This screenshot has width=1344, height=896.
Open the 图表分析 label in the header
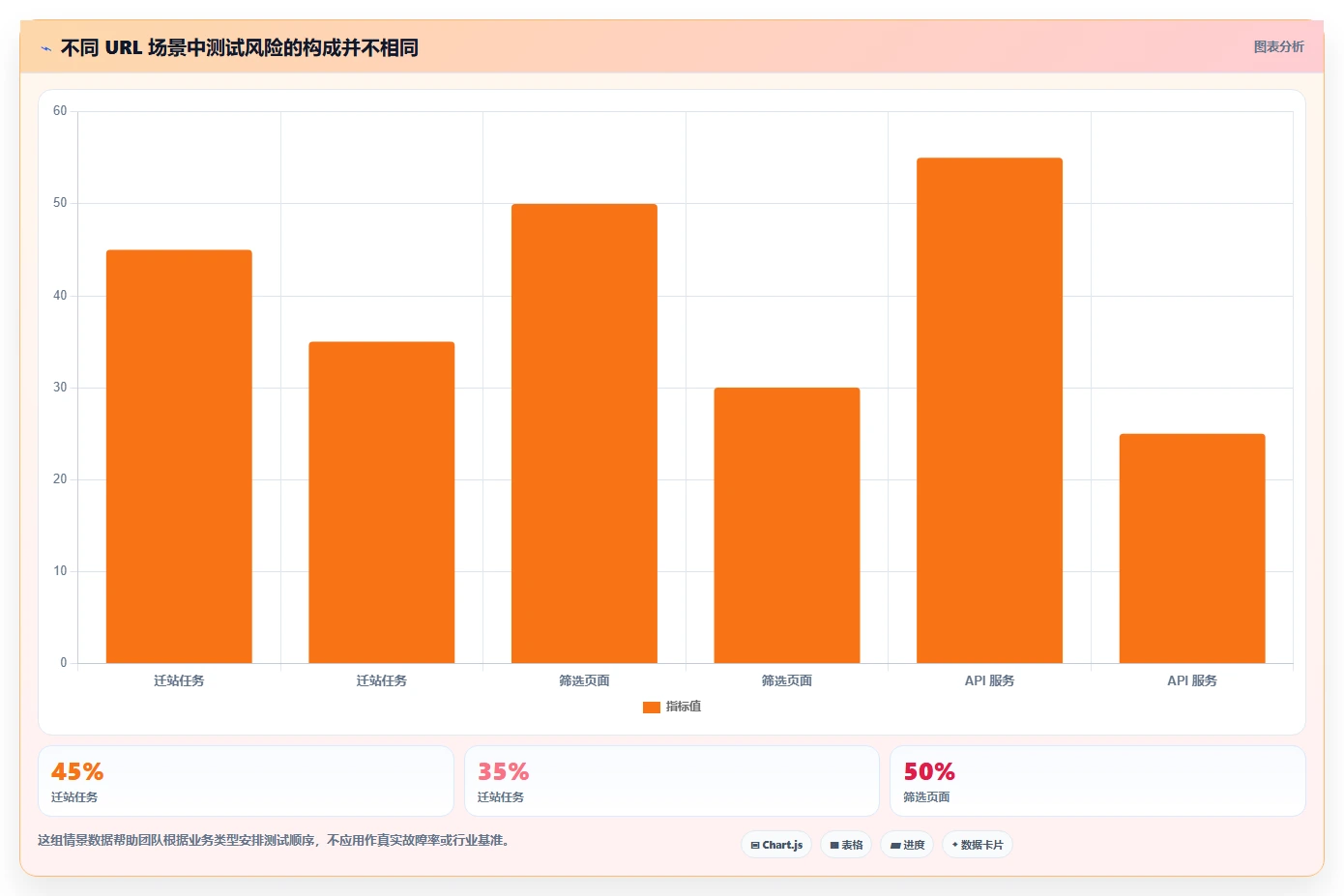(1278, 47)
